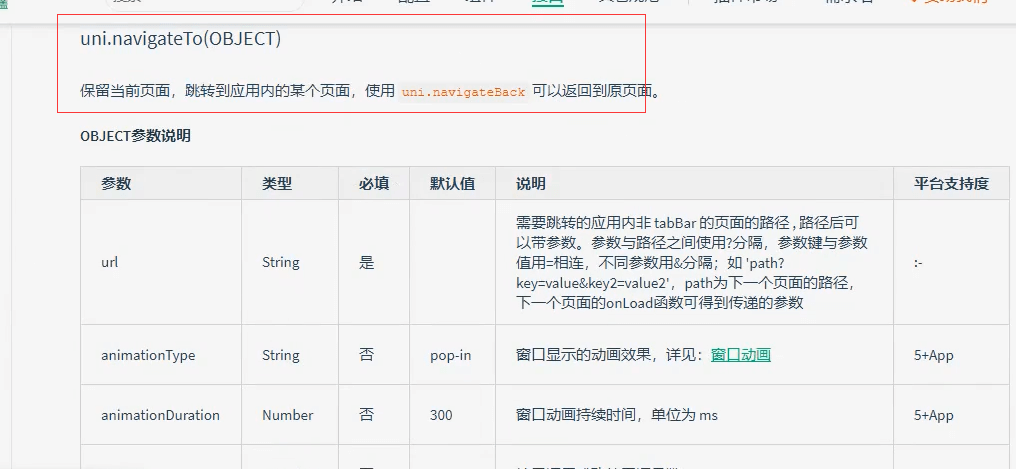
Task: Click the 必填 column header
Action: (374, 184)
